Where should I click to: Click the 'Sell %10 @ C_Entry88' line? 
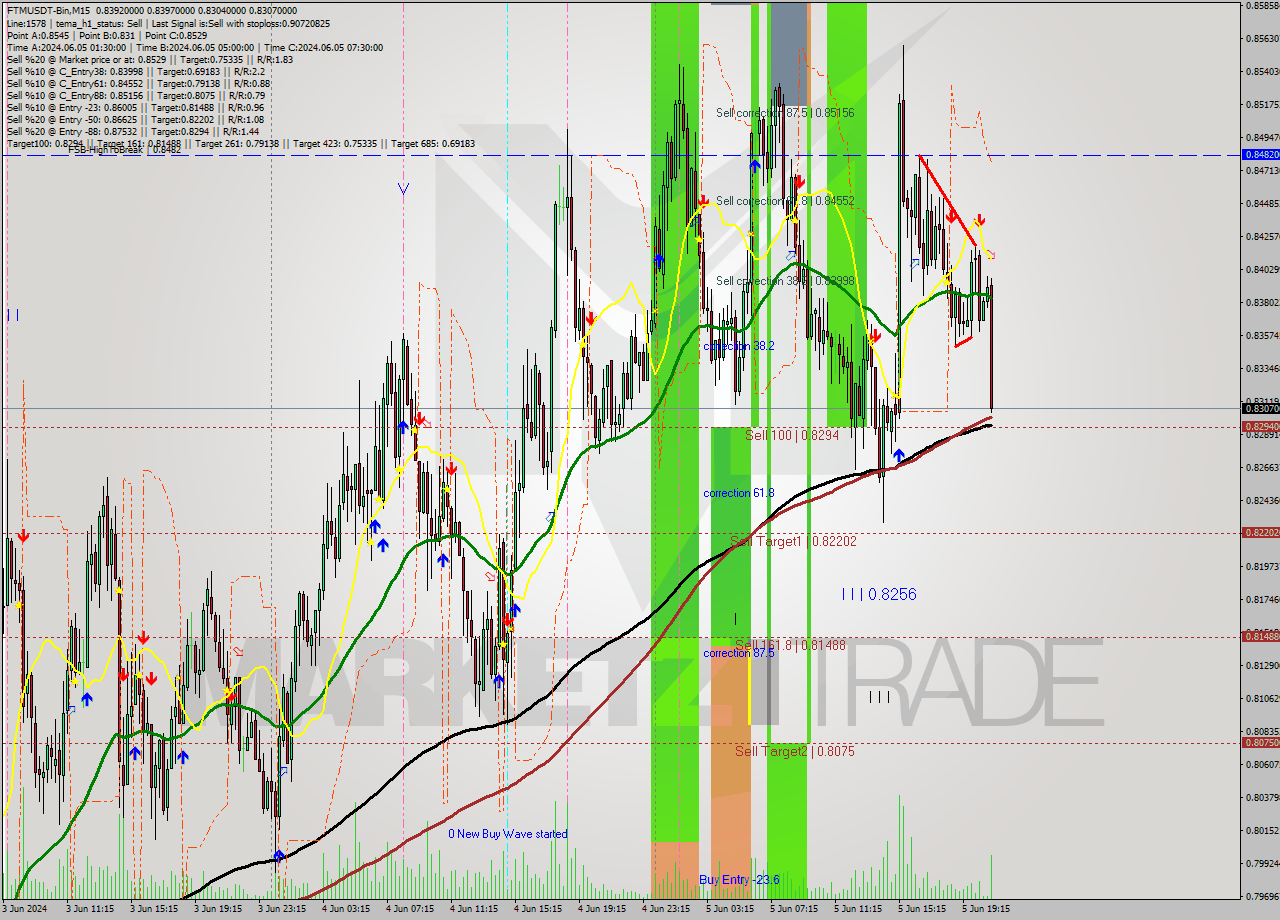click(136, 95)
